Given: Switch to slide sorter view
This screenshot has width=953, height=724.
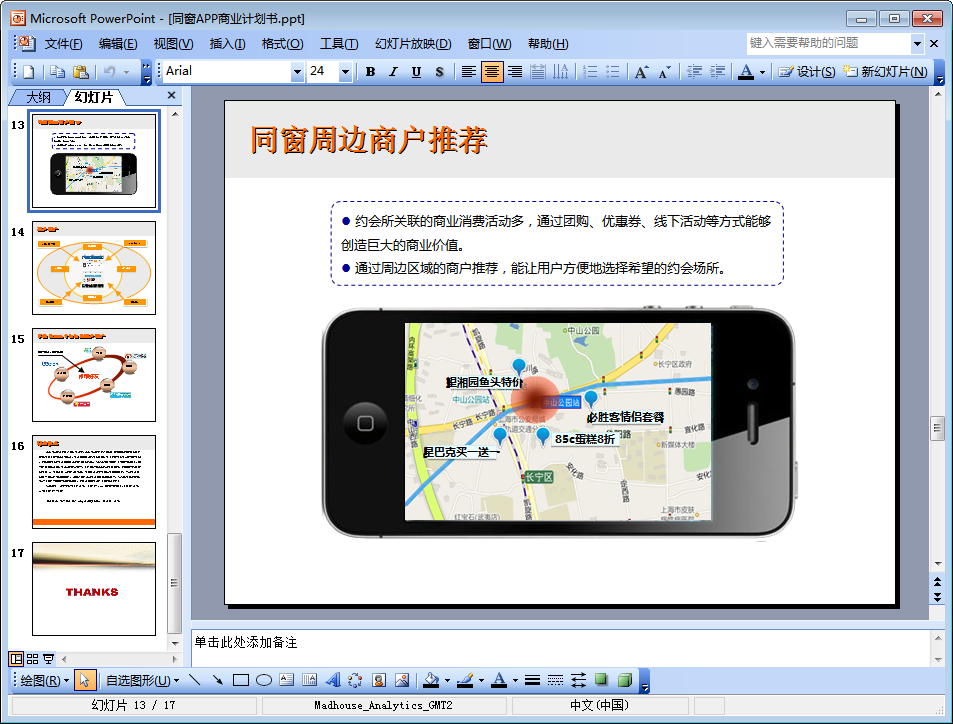Looking at the screenshot, I should tap(33, 659).
